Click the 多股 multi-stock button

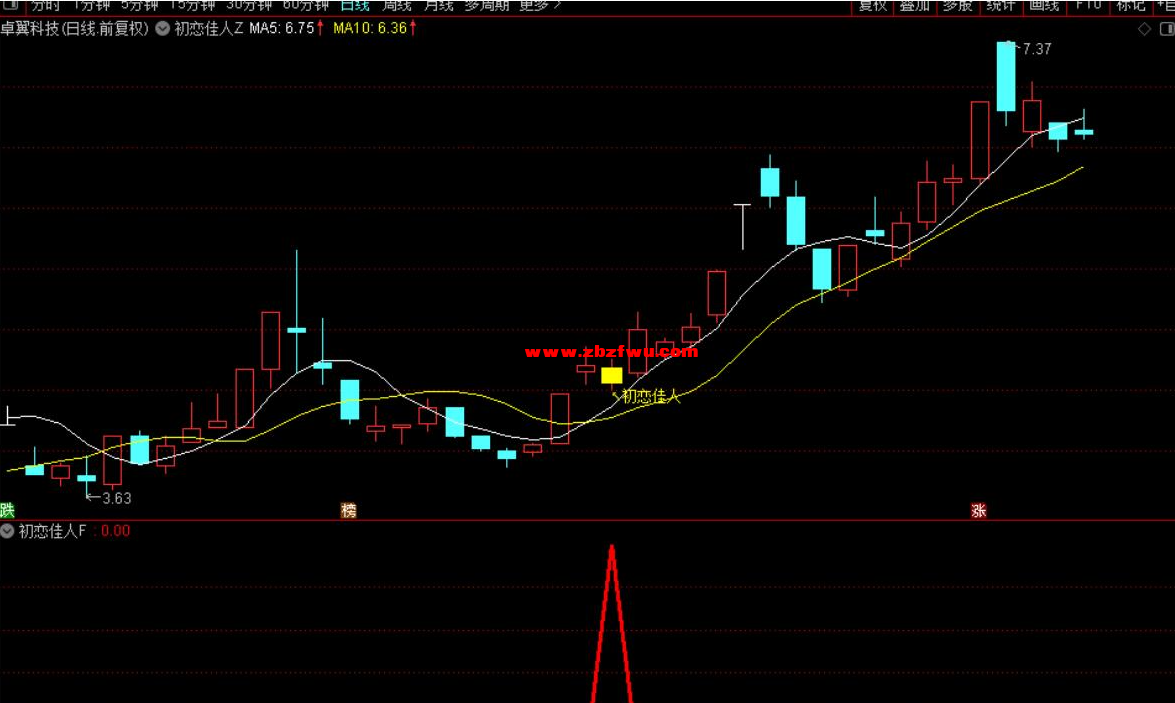click(x=957, y=5)
